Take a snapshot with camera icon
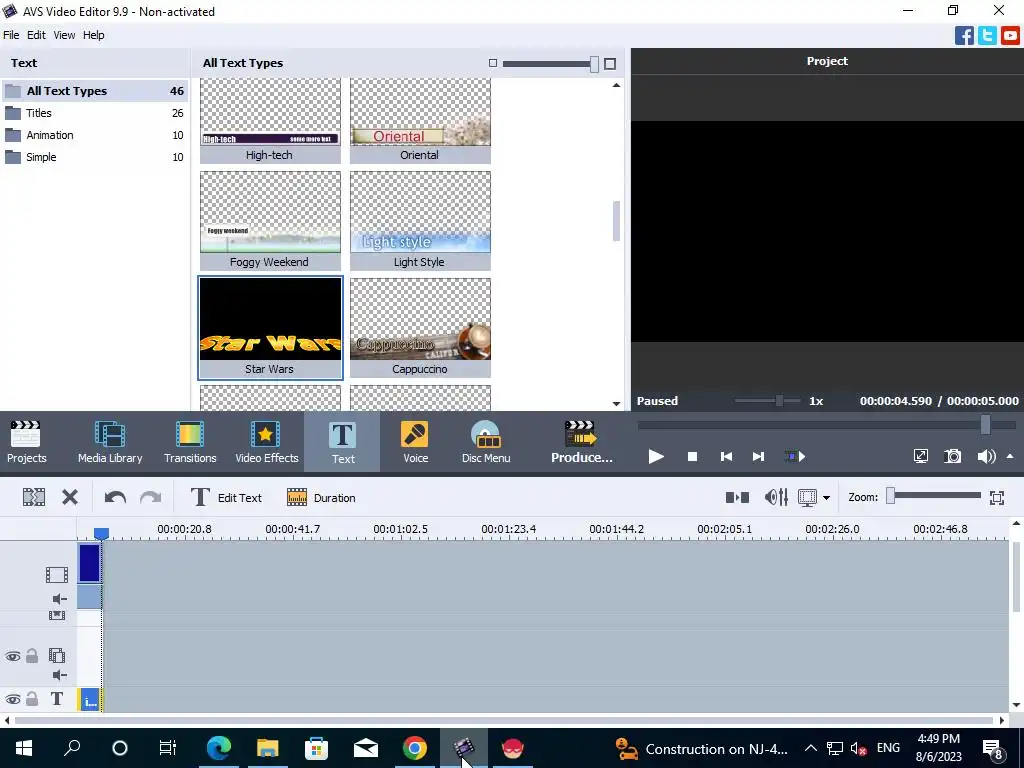 [953, 456]
